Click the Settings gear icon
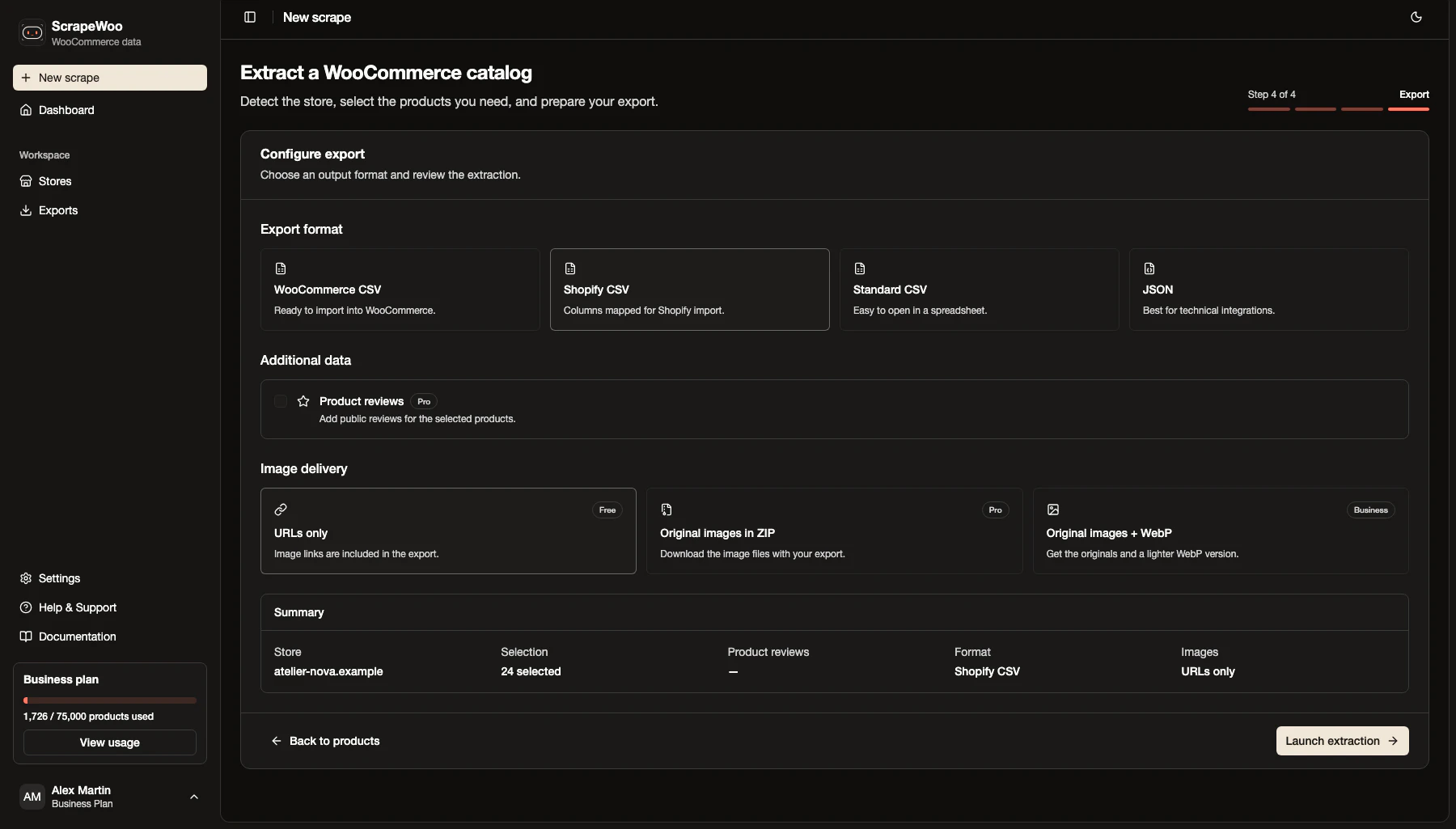 (x=26, y=578)
